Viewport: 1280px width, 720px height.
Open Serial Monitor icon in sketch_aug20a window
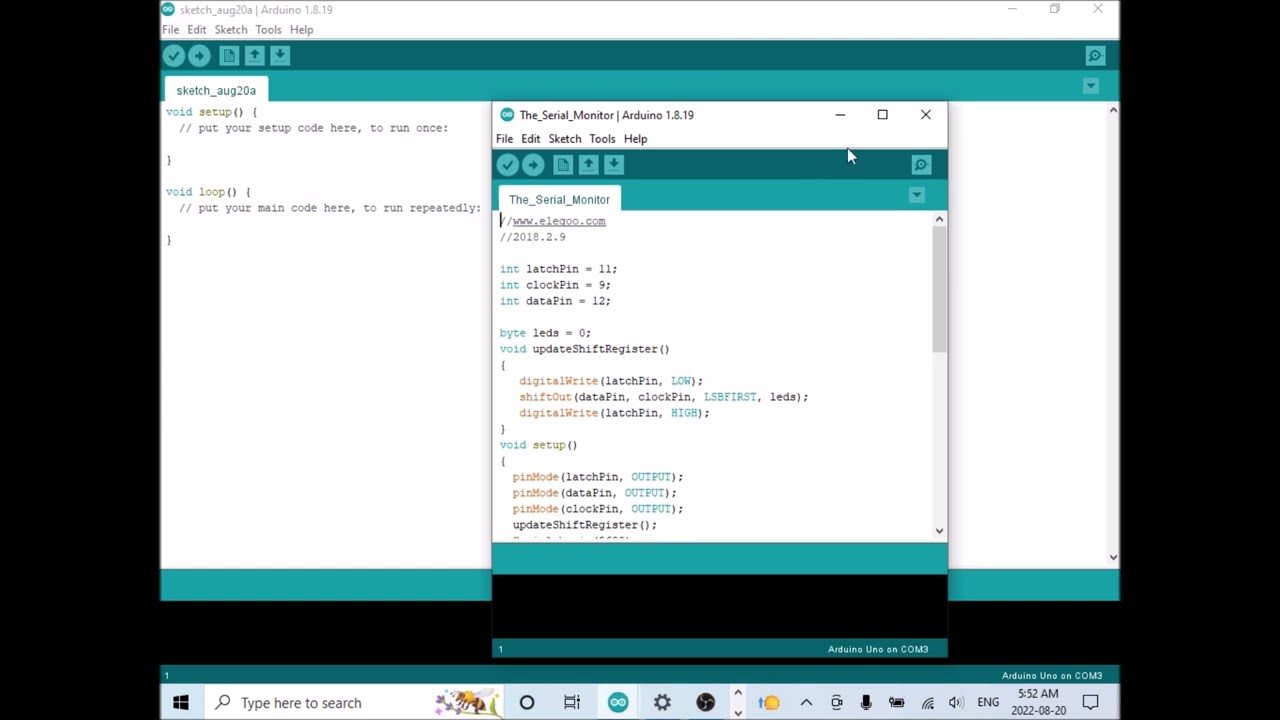1095,56
